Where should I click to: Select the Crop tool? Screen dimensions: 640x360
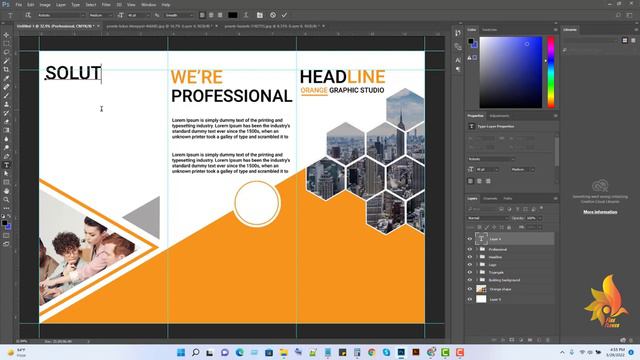pyautogui.click(x=6, y=70)
